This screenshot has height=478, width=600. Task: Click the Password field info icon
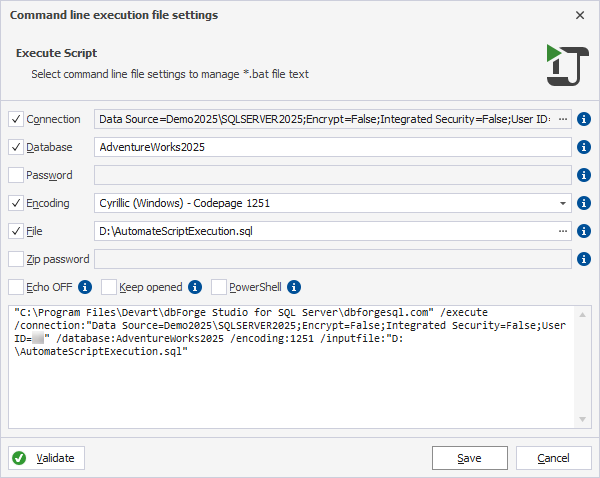584,175
